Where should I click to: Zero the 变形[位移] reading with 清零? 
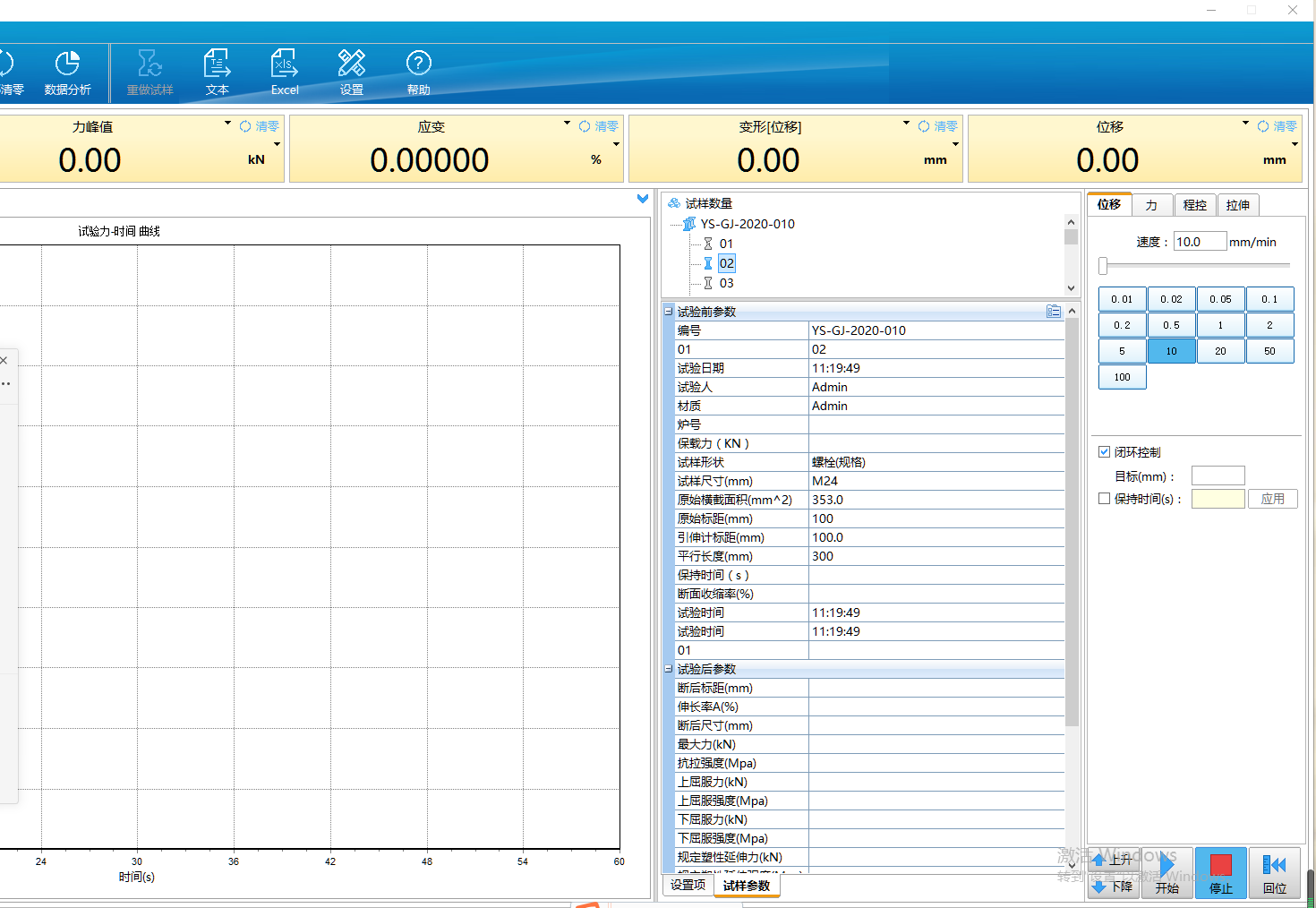[938, 126]
